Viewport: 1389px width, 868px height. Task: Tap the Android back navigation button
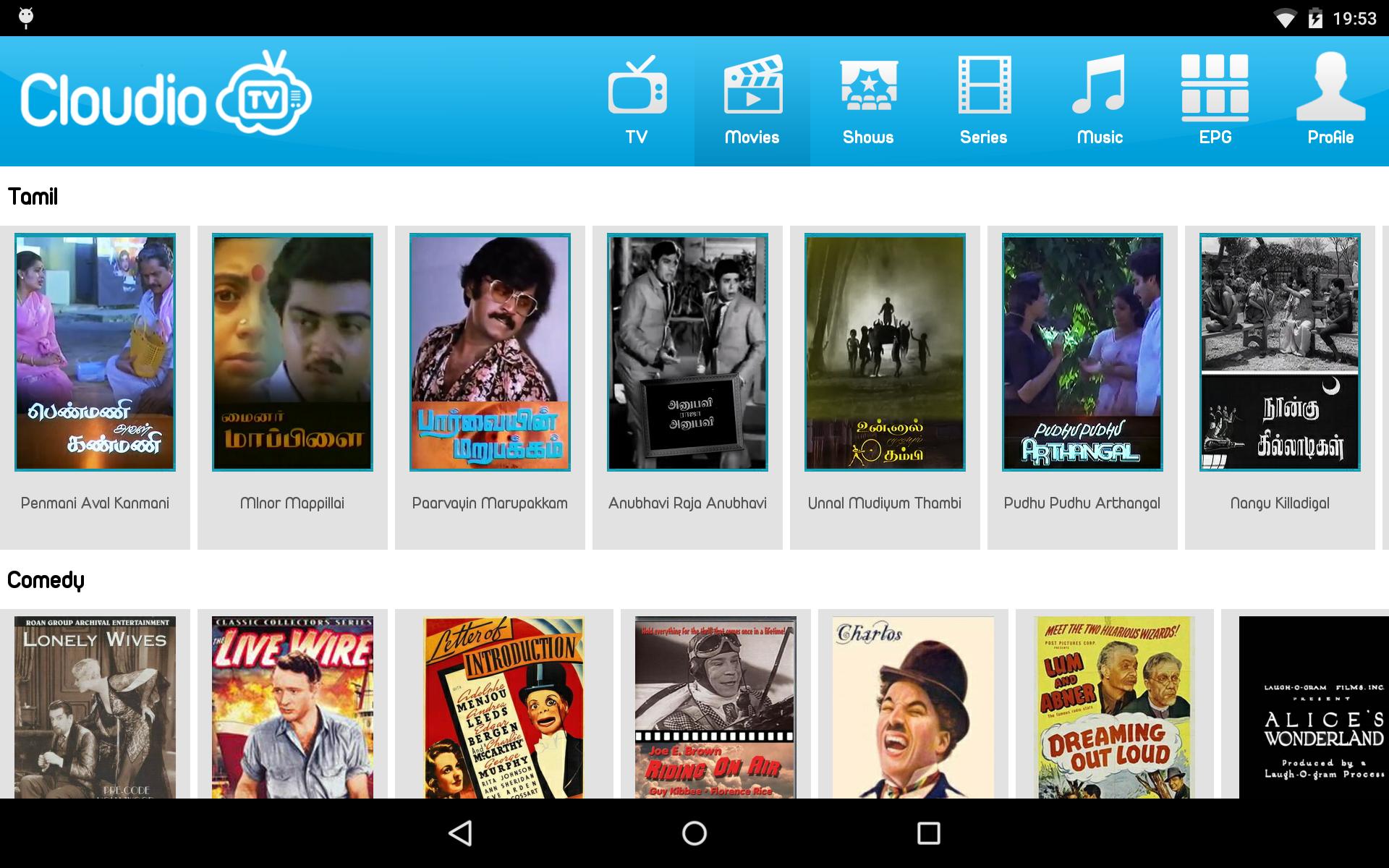(461, 833)
